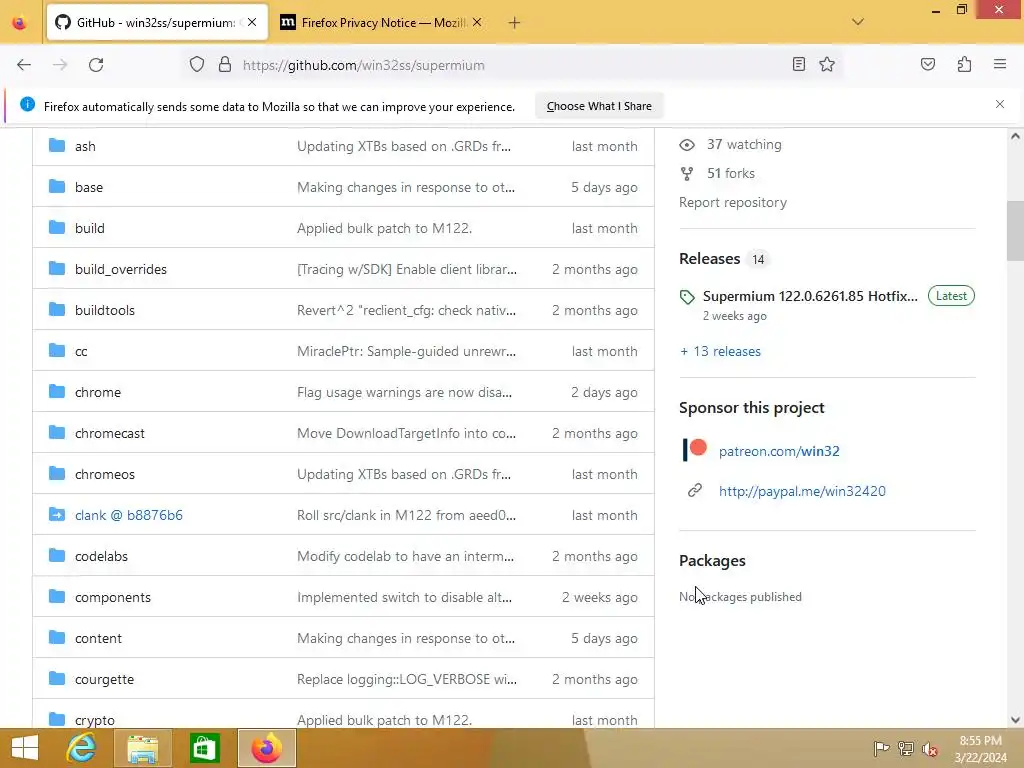Open the Action Center flag icon
The height and width of the screenshot is (768, 1024).
coord(881,749)
